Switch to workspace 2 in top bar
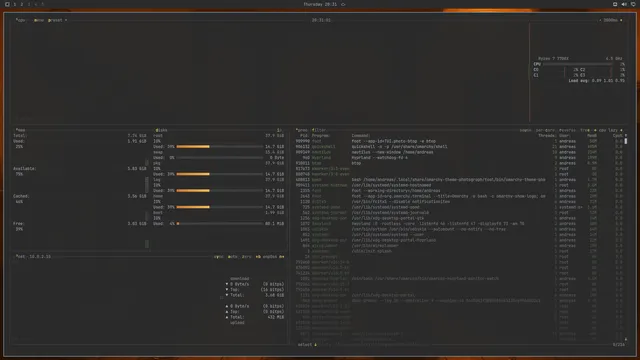The height and width of the screenshot is (360, 640). 22,4
